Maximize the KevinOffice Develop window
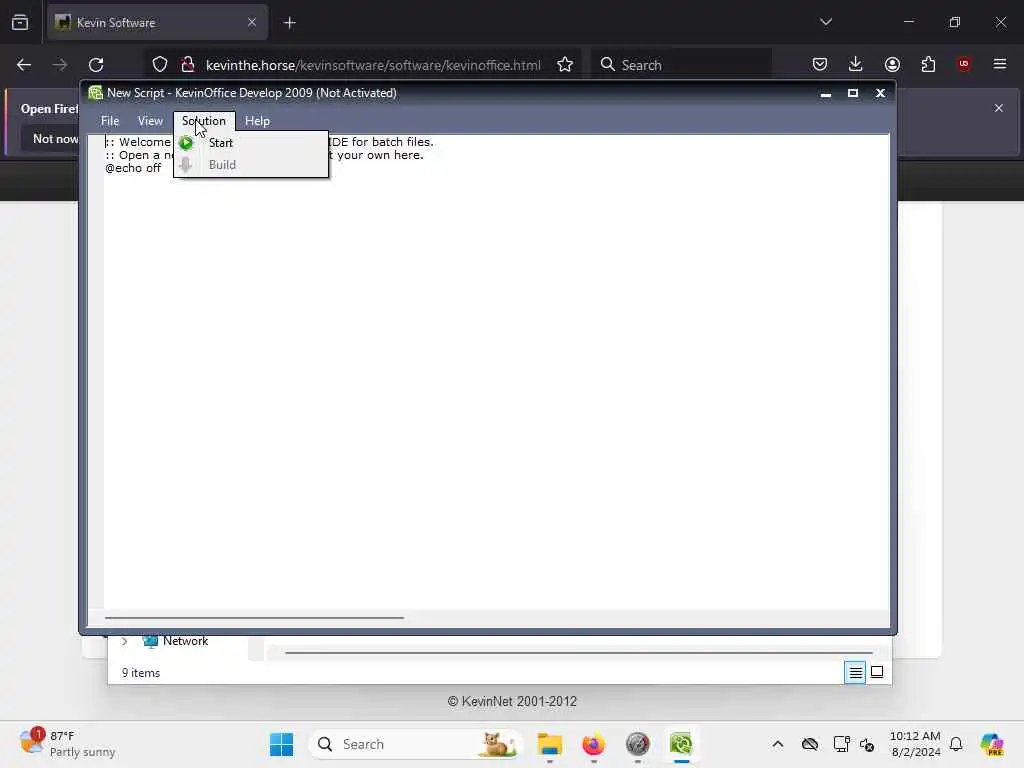Screen dimensions: 1024x768 (853, 93)
